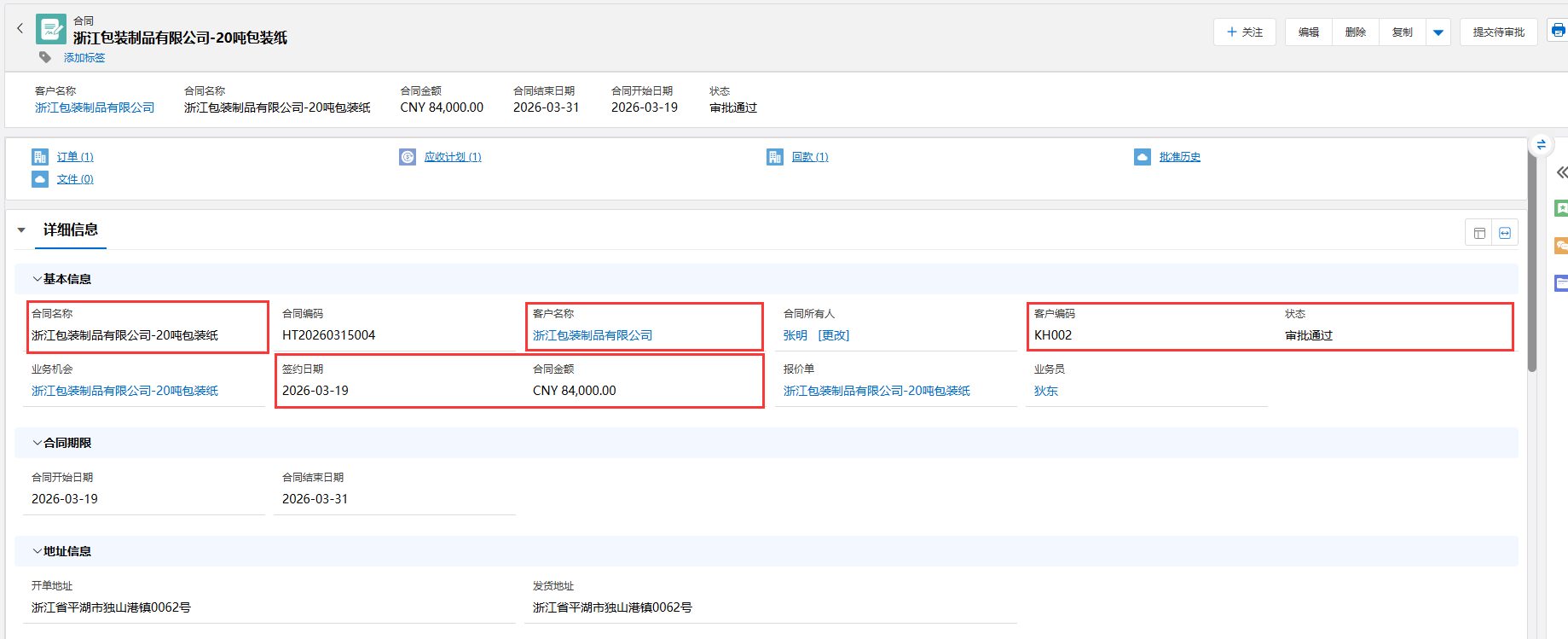Click the 更改 link next to 张明
The height and width of the screenshot is (639, 1568).
(x=833, y=335)
